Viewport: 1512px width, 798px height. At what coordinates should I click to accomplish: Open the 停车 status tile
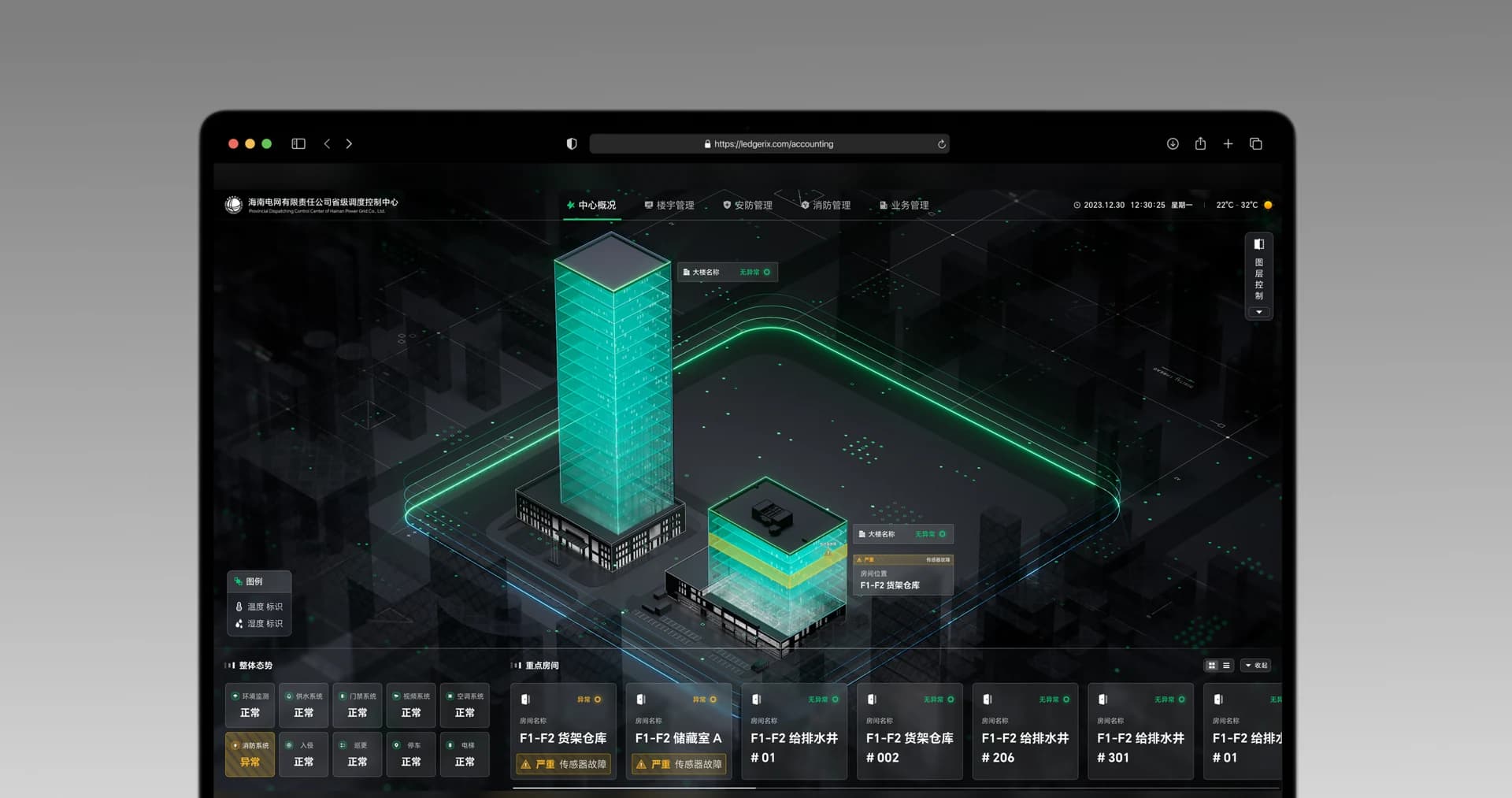(x=411, y=754)
